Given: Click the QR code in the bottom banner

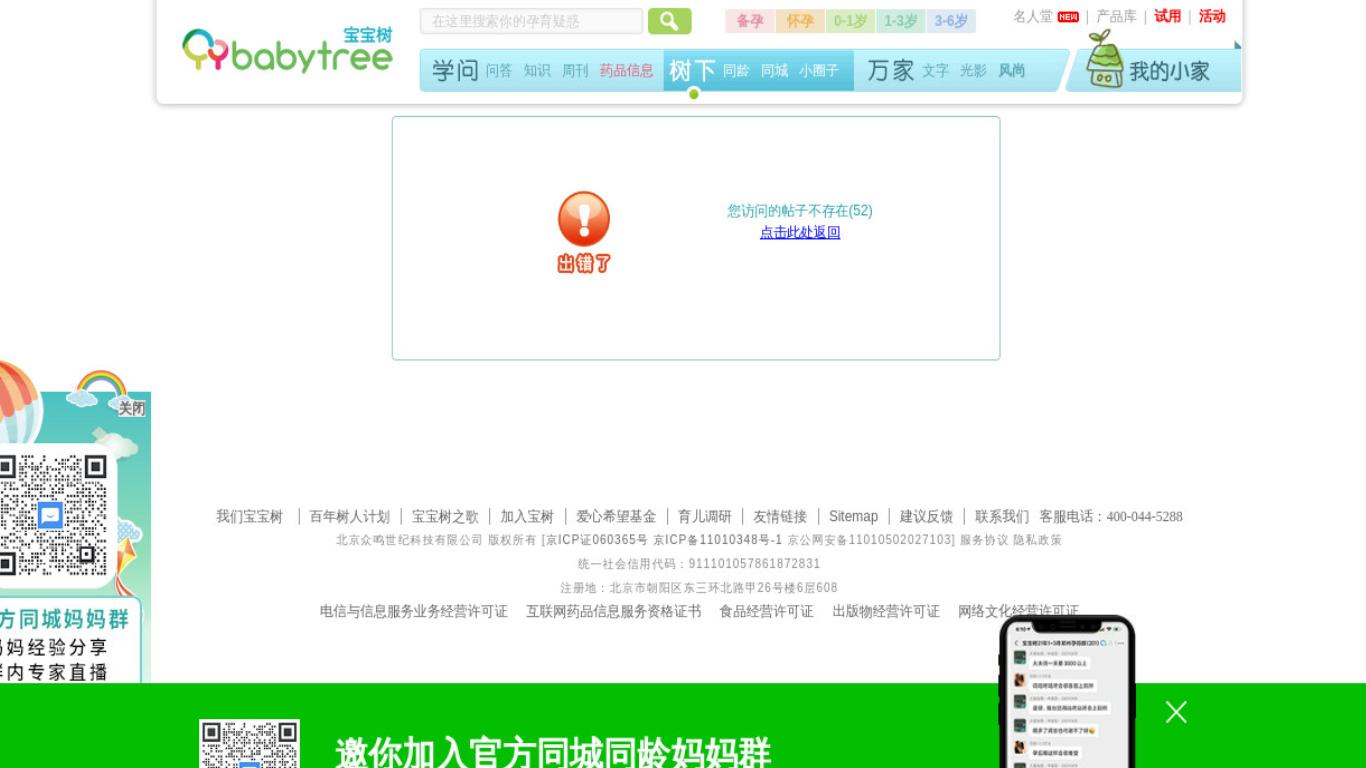Looking at the screenshot, I should (249, 744).
